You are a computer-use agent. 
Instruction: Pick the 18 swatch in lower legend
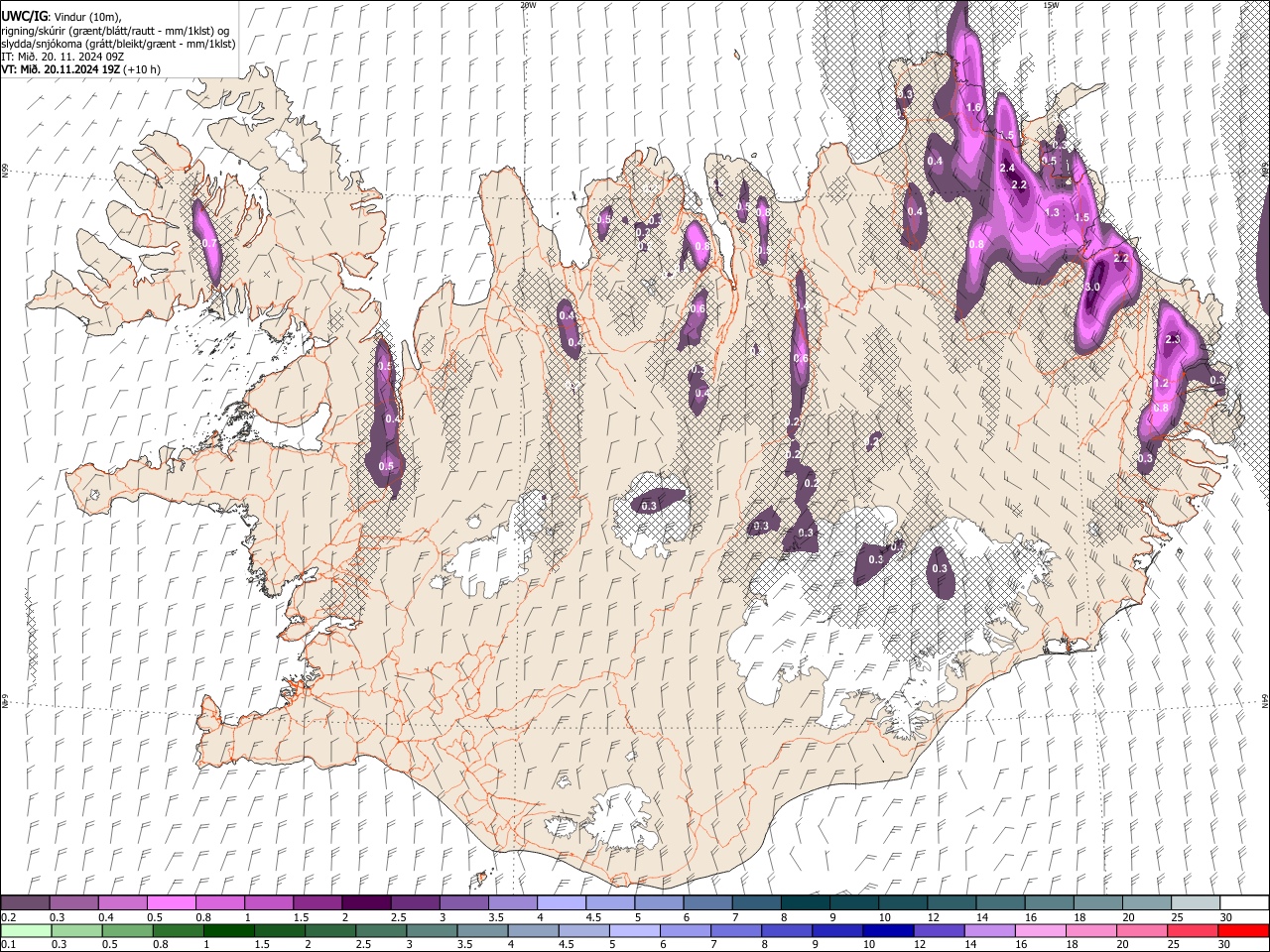point(1090,930)
